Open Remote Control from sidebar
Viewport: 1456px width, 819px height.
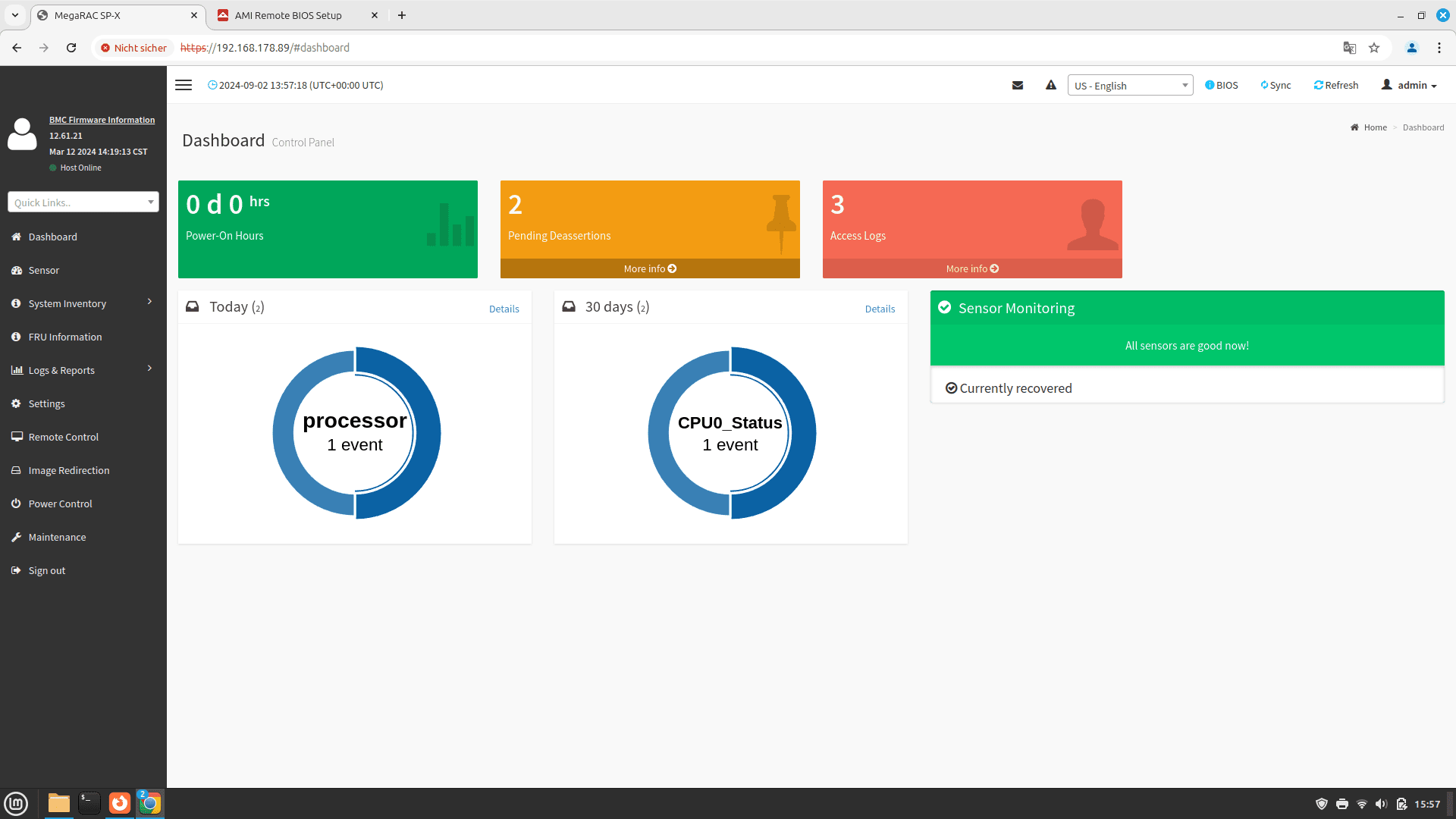pos(63,437)
